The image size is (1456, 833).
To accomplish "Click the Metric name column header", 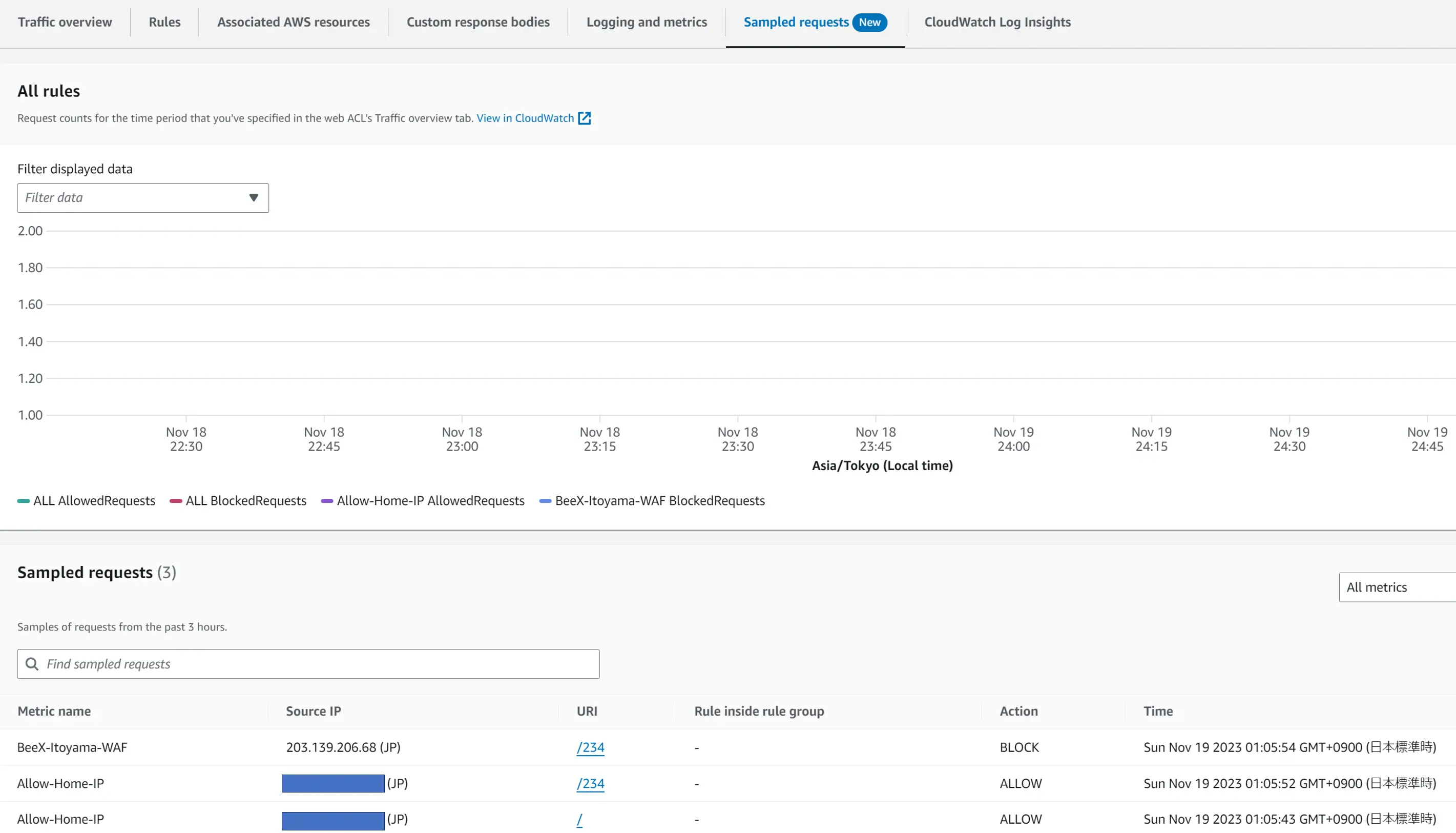I will (x=54, y=711).
